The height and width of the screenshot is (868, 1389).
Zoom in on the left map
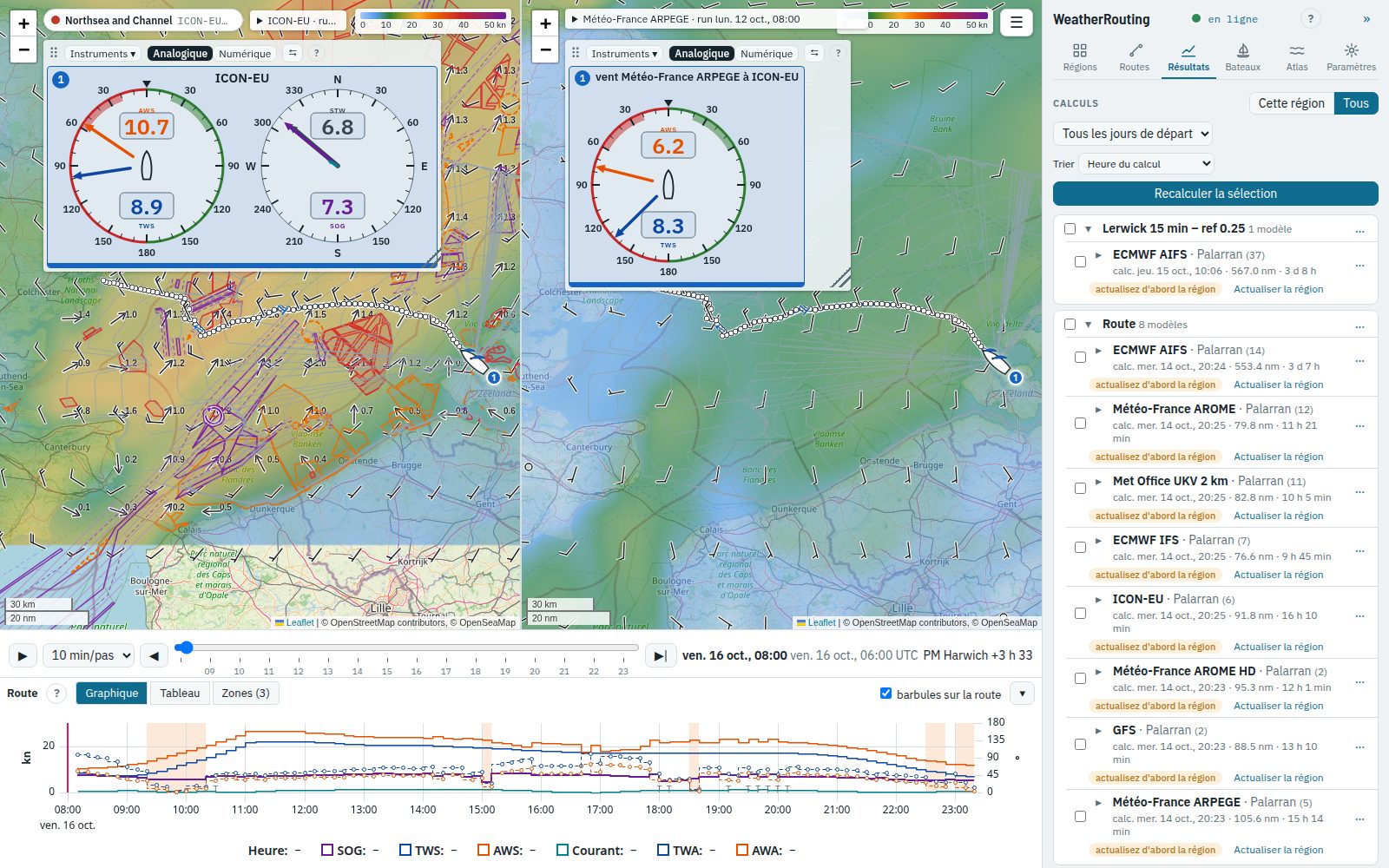click(24, 23)
